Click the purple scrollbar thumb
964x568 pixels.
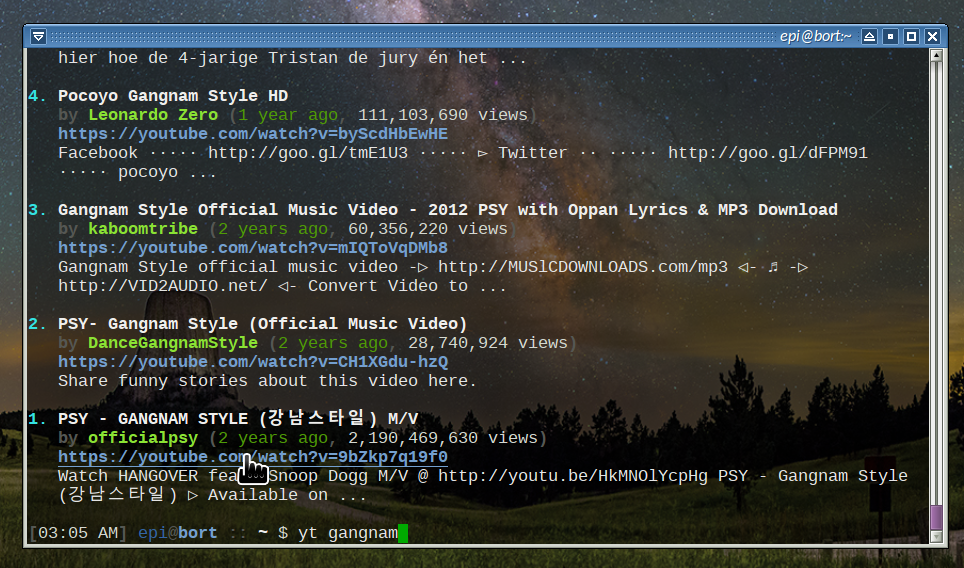click(x=936, y=517)
